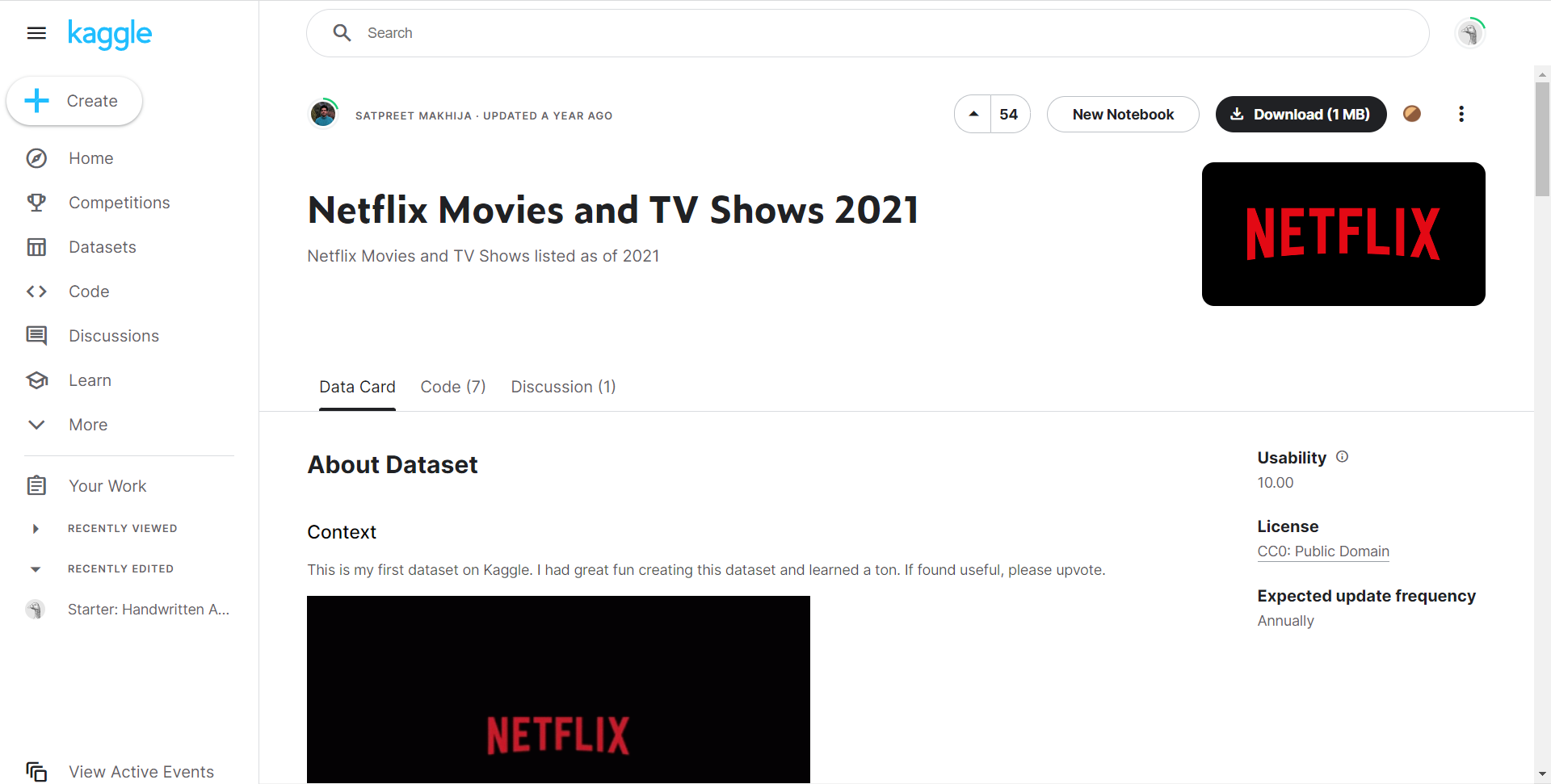The width and height of the screenshot is (1551, 784).
Task: Open the Code section in sidebar
Action: point(89,291)
